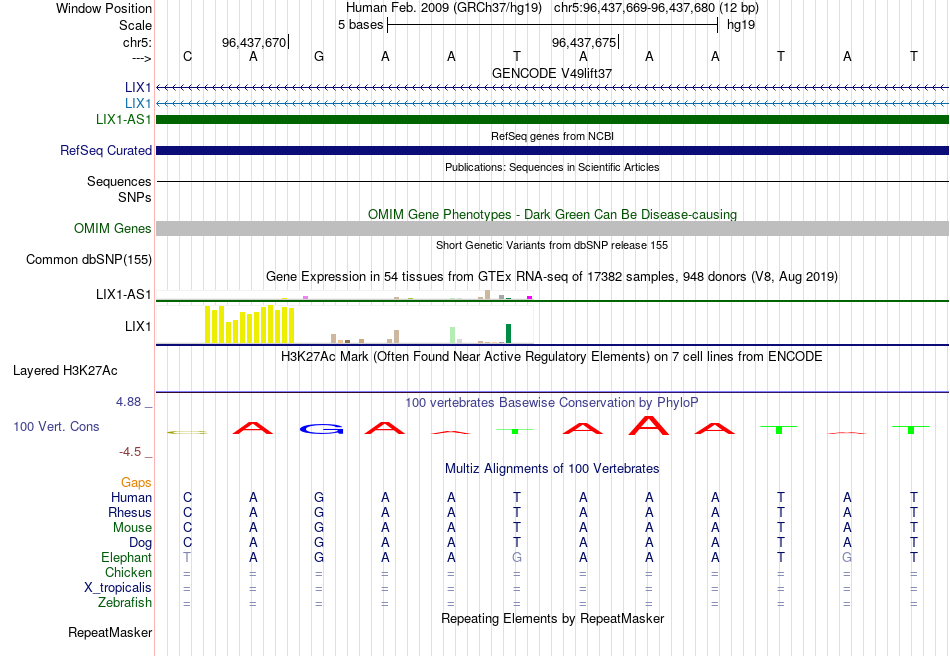
Task: Click the green LIX1-AS1 GENCODE label
Action: click(124, 119)
